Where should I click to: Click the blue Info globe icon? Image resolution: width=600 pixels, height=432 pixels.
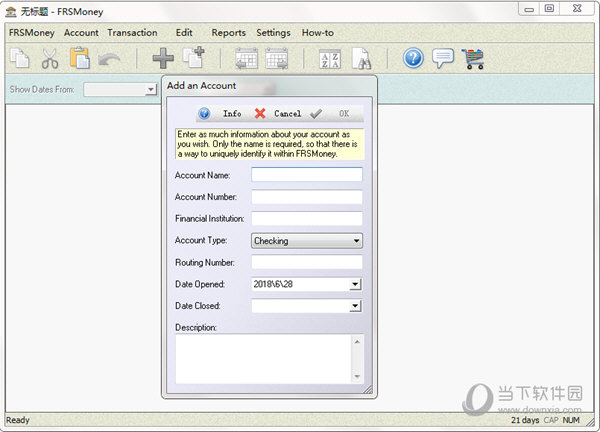click(x=204, y=114)
